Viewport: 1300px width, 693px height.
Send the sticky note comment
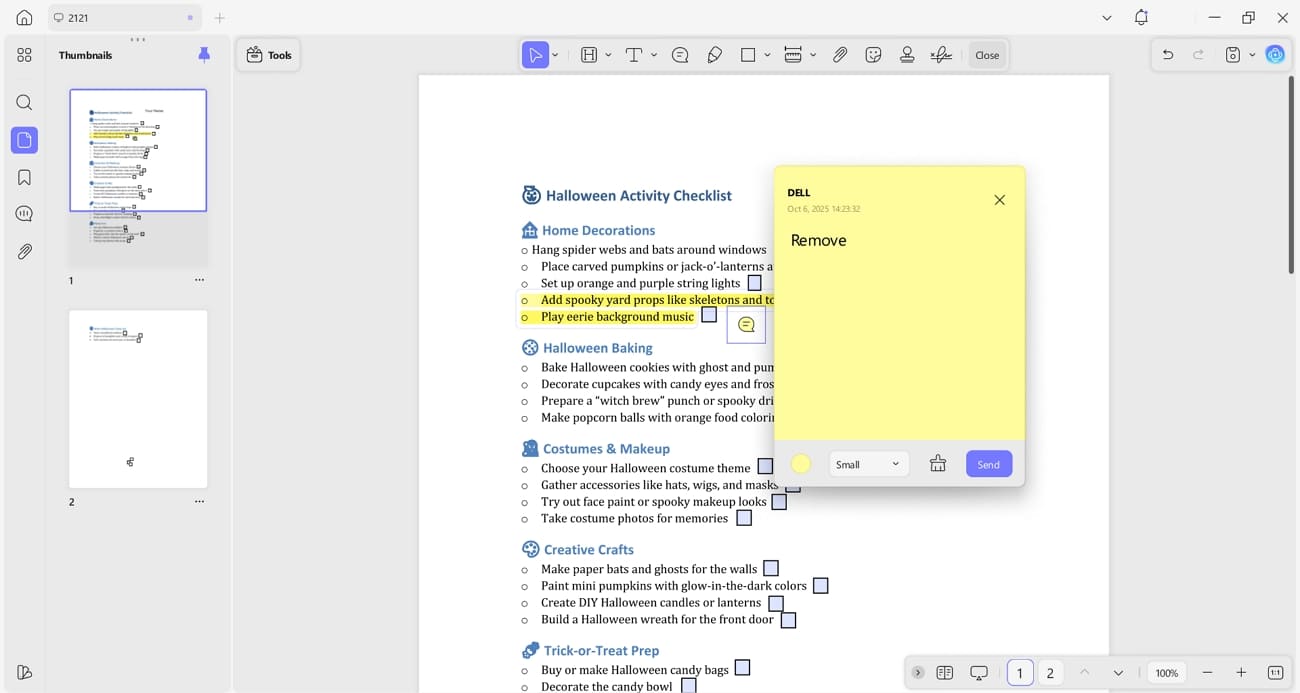tap(988, 463)
